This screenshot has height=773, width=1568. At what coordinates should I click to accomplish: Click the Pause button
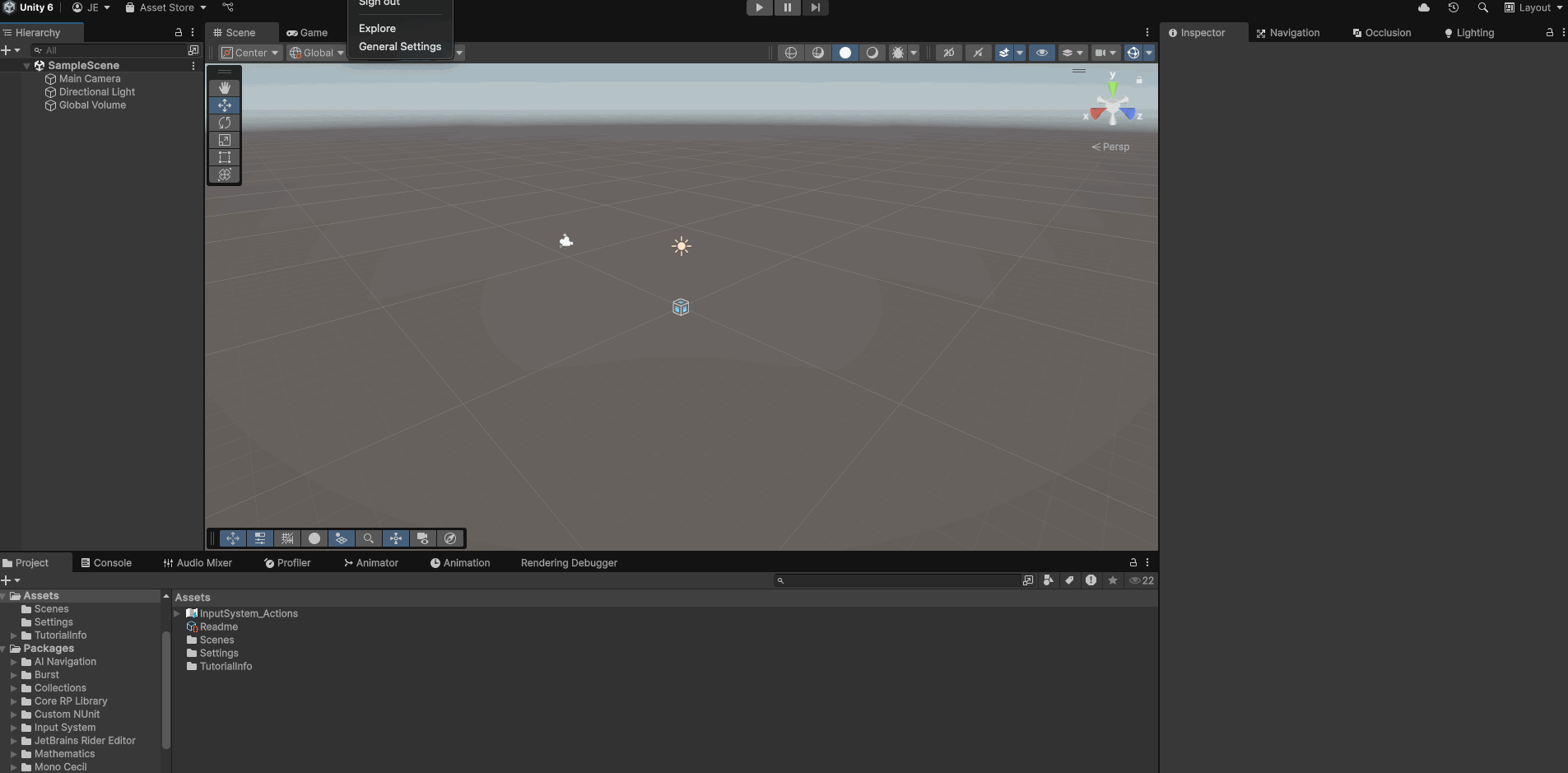click(x=787, y=7)
